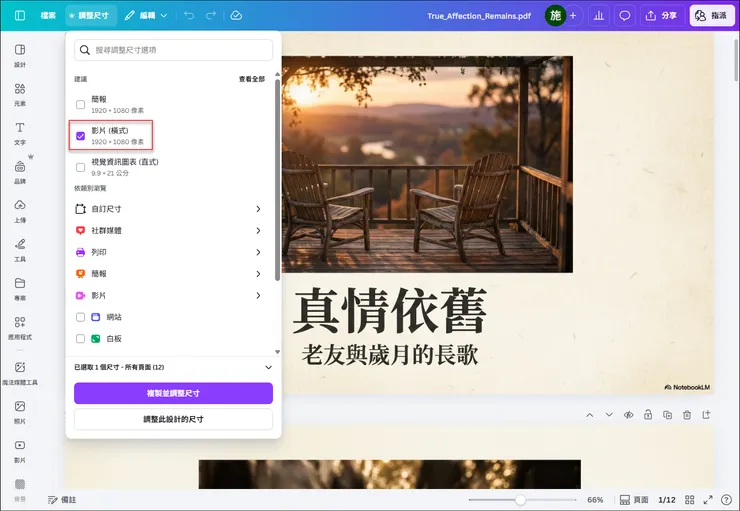Viewport: 740px width, 511px height.
Task: Open the 文字 (Text) sidebar tool
Action: click(x=20, y=133)
